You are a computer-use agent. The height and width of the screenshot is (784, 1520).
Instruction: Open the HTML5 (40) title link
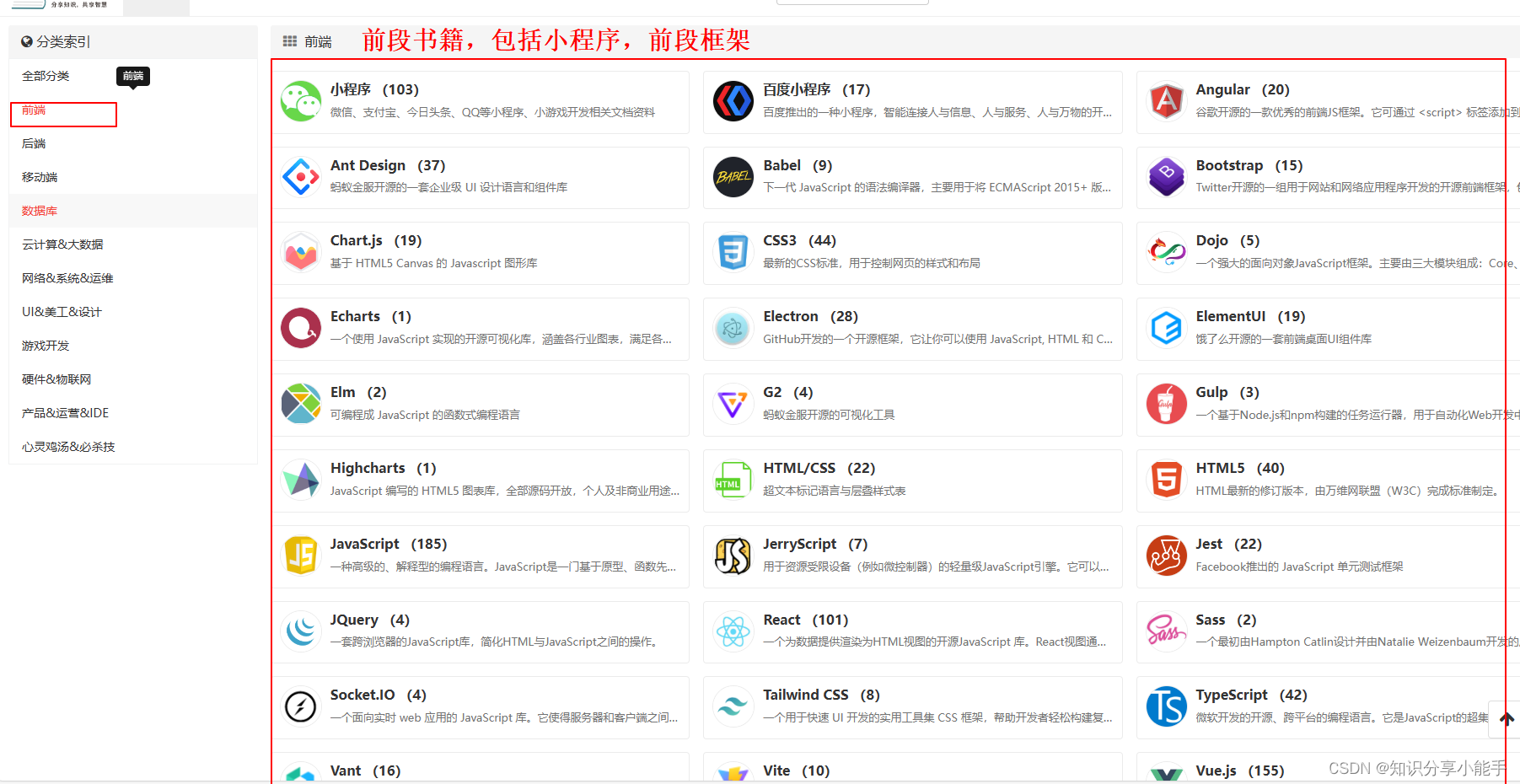click(x=1240, y=468)
